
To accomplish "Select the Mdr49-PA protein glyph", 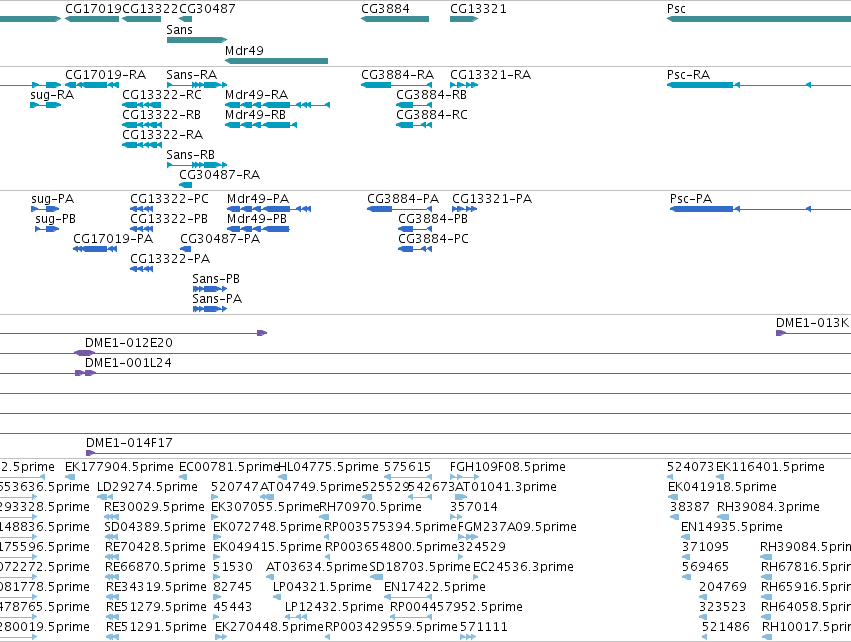I will [269, 209].
